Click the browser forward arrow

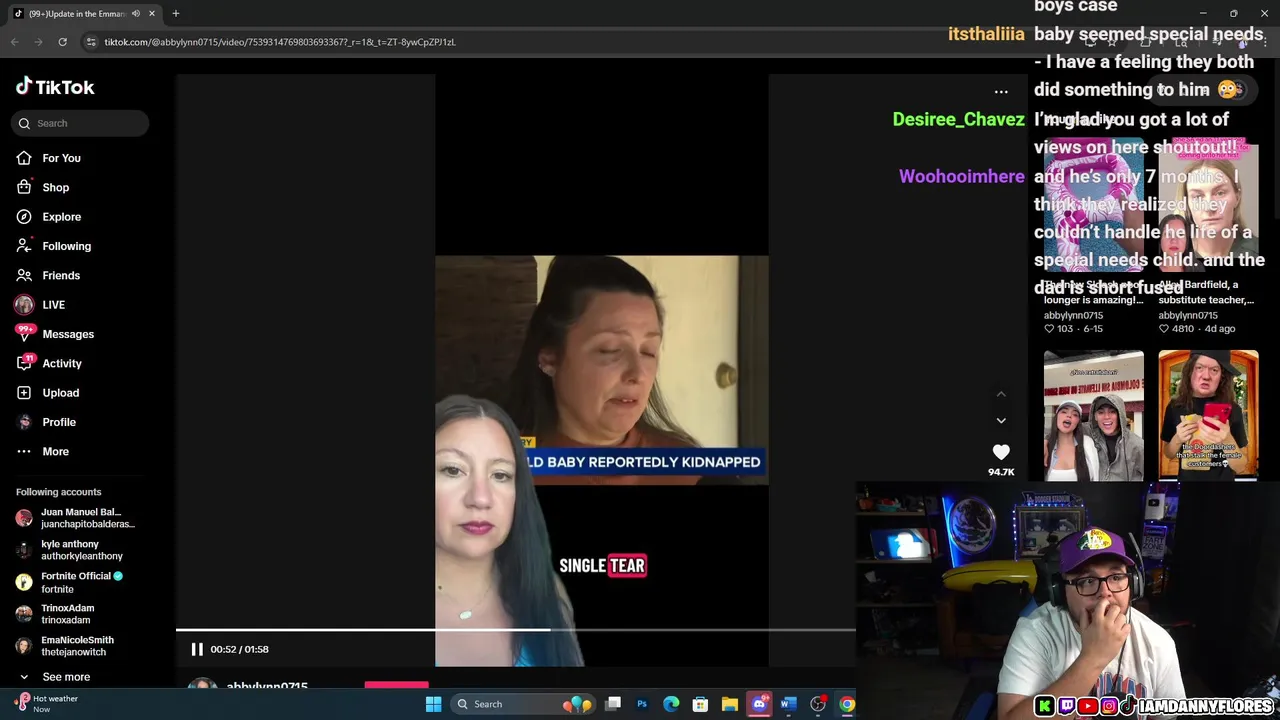(x=38, y=42)
